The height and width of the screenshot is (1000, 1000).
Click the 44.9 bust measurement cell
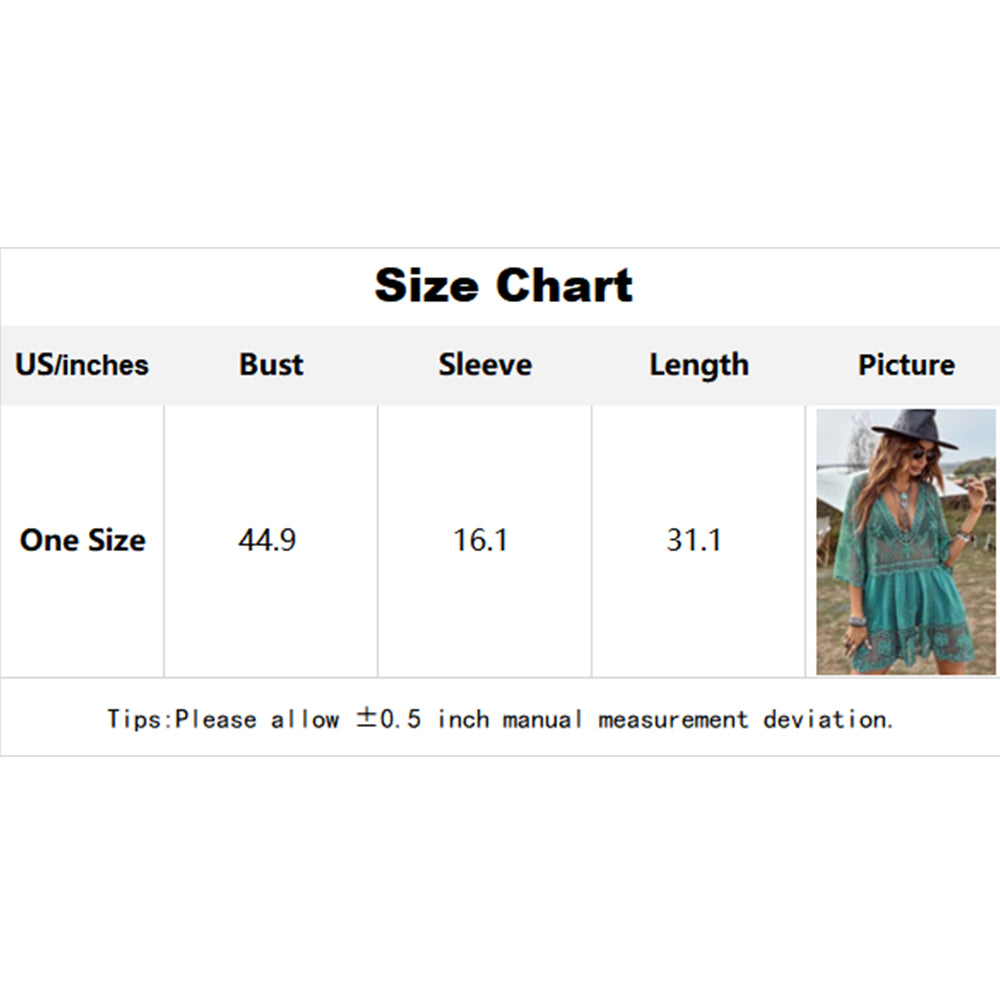pyautogui.click(x=267, y=541)
